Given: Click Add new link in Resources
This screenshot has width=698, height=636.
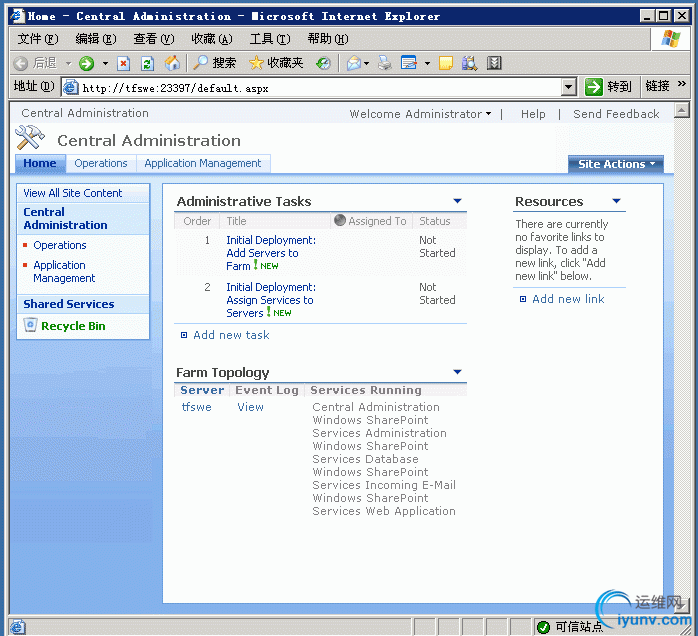Looking at the screenshot, I should click(568, 299).
